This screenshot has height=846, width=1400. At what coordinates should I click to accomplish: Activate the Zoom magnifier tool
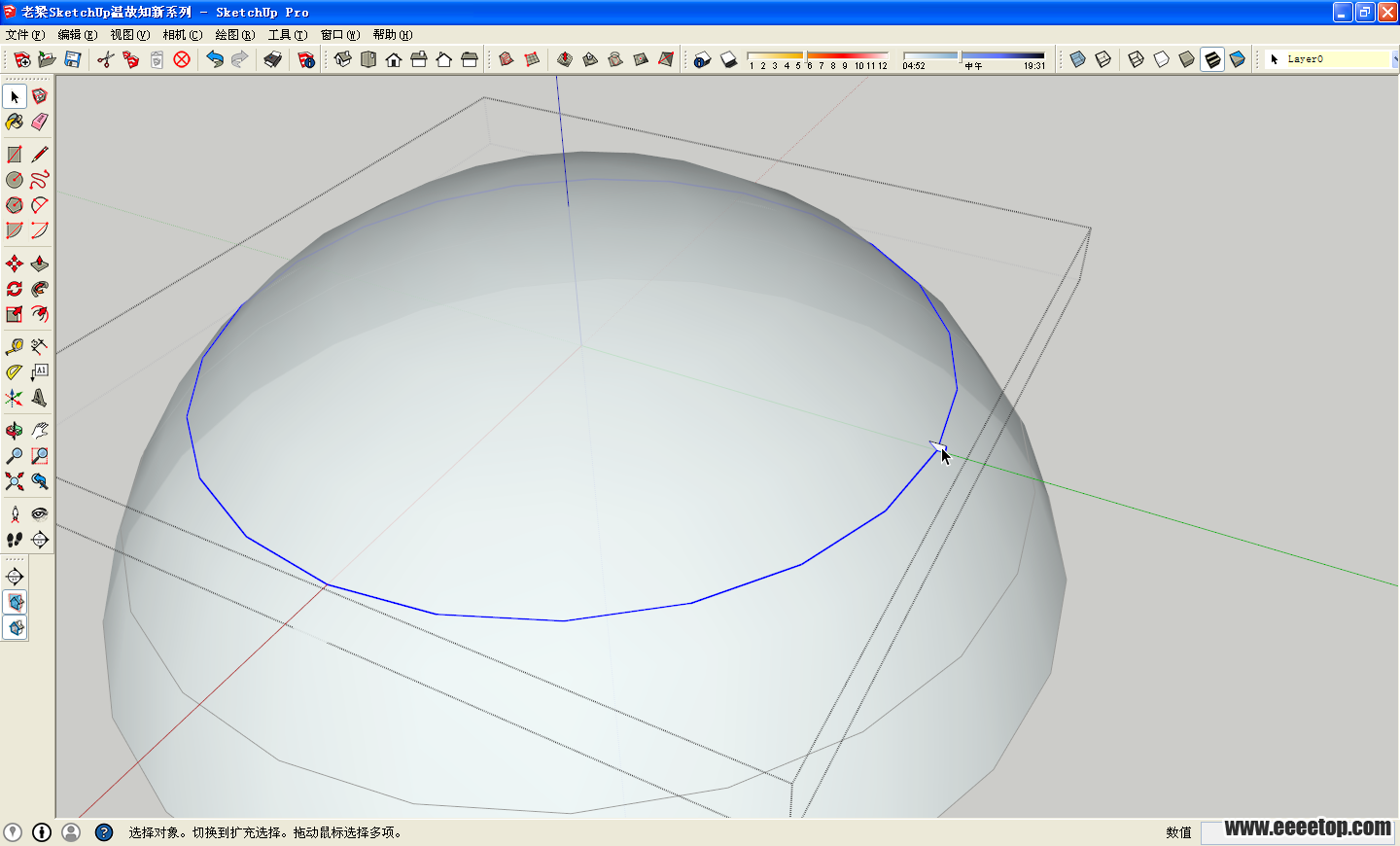click(x=15, y=456)
